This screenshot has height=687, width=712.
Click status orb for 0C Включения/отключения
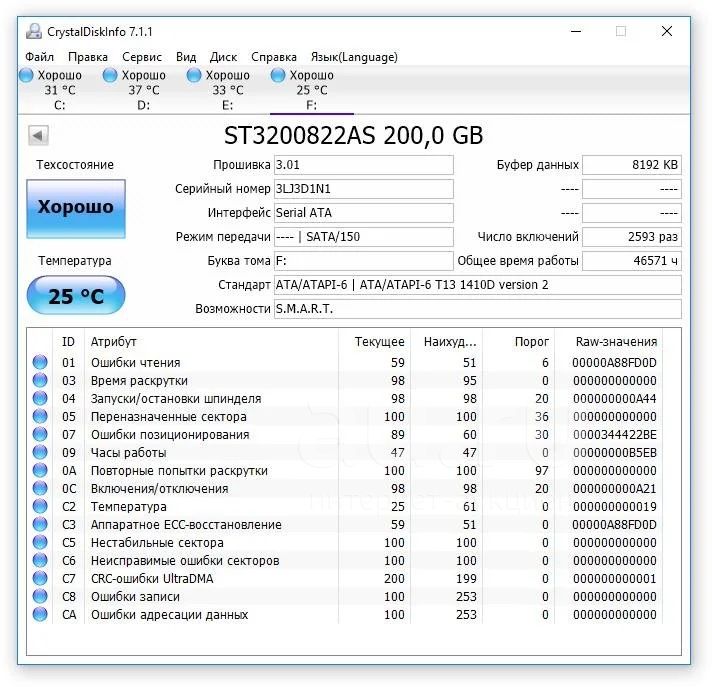40,488
